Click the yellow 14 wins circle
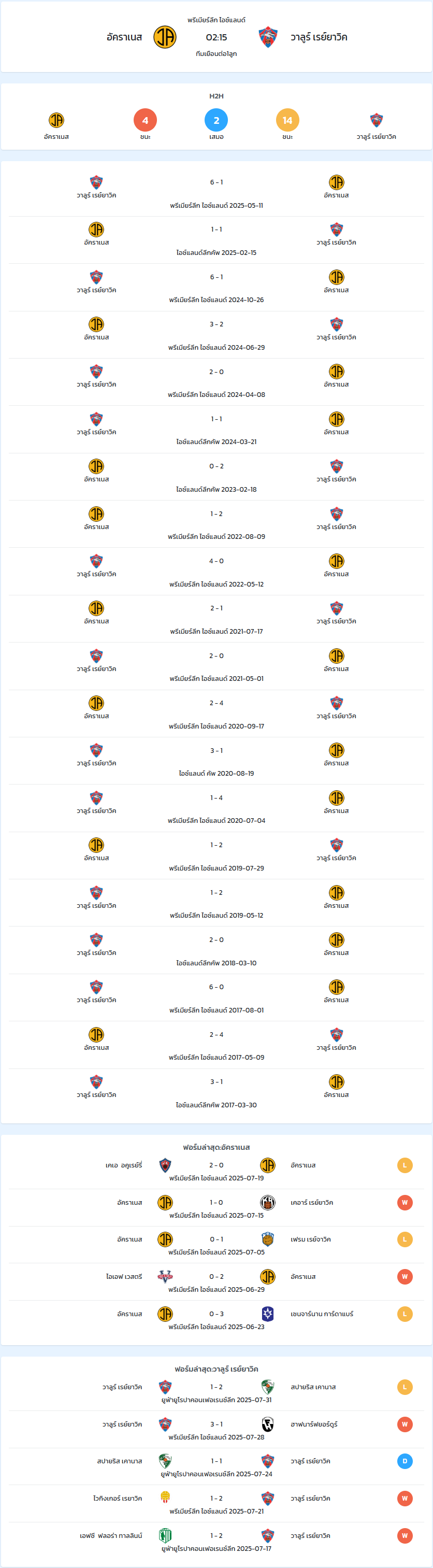The image size is (433, 1568). tap(287, 121)
